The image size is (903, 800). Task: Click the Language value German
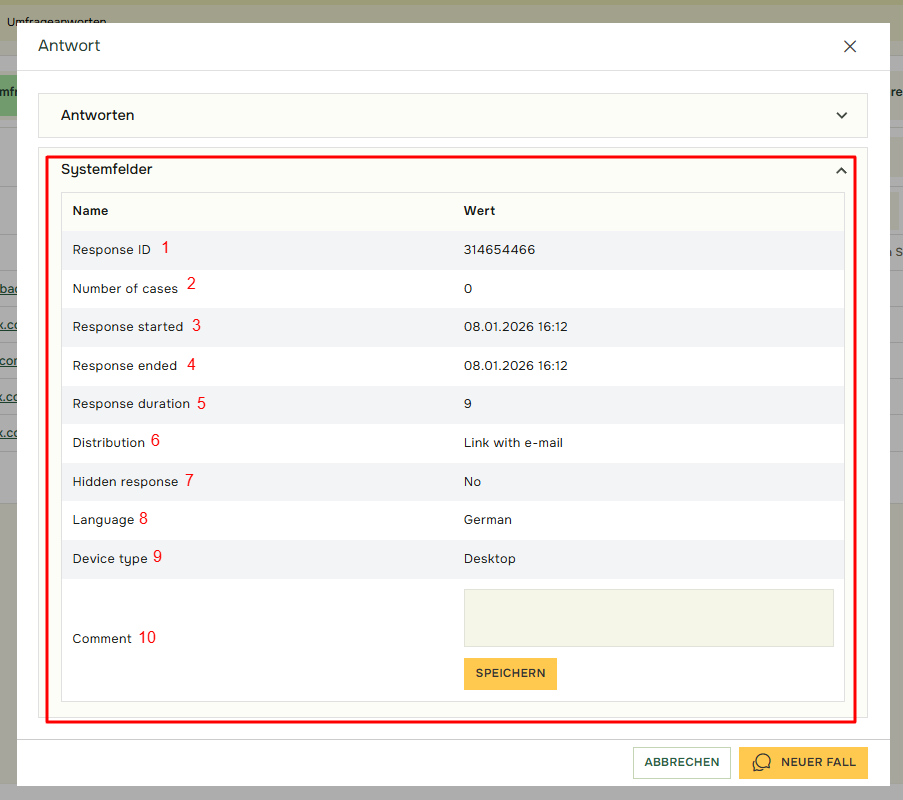pyautogui.click(x=487, y=520)
